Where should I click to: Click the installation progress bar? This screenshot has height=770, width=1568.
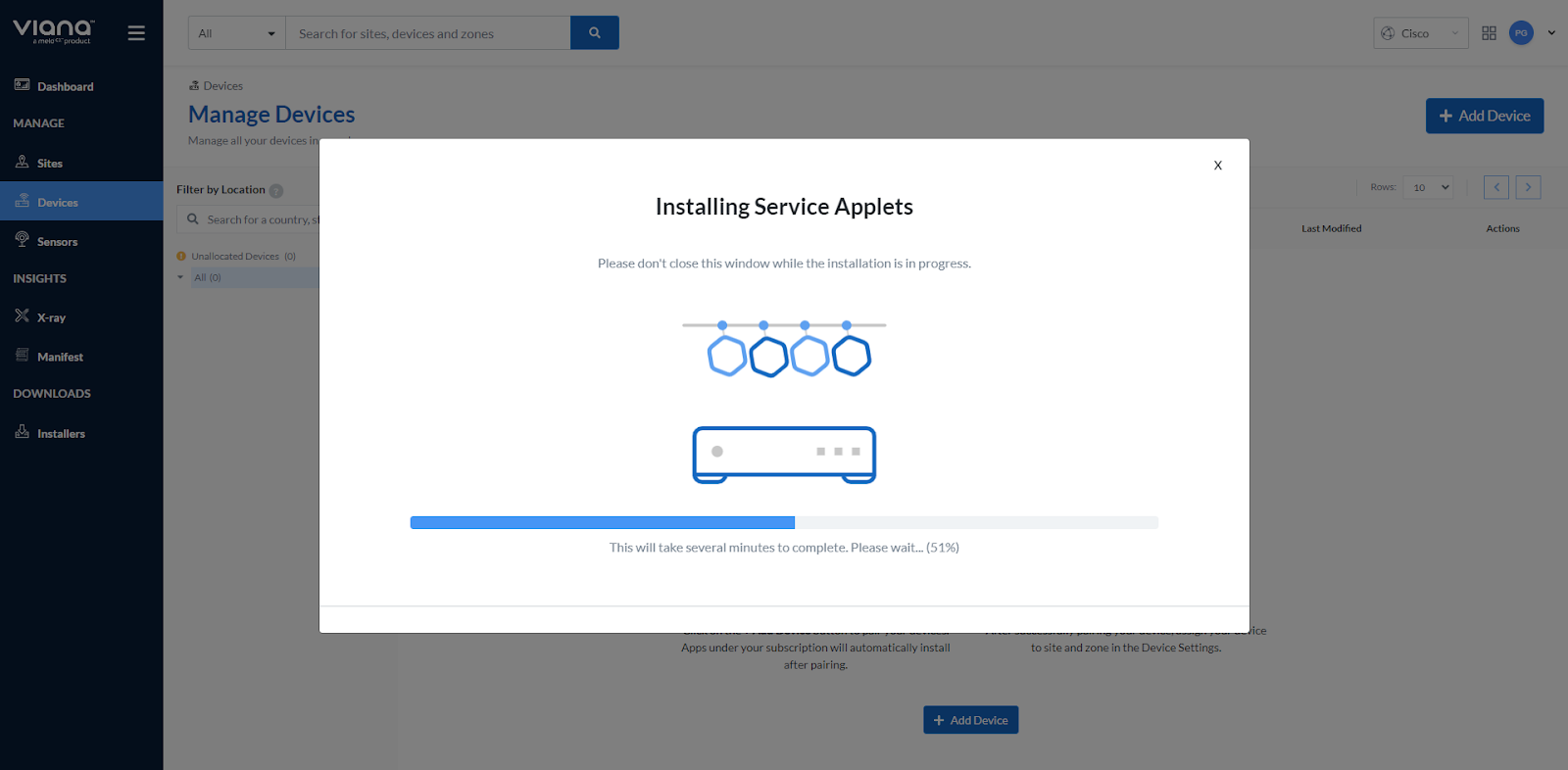784,523
